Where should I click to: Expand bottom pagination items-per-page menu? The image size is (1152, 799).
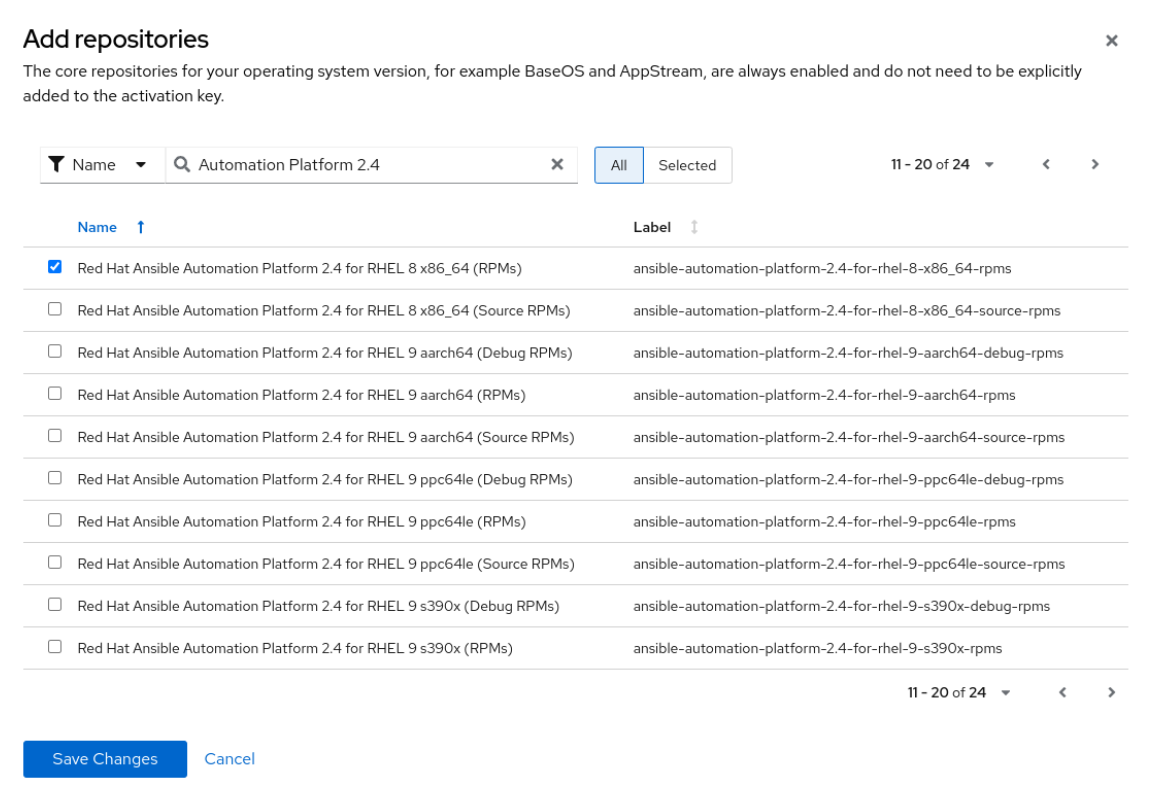pos(958,692)
